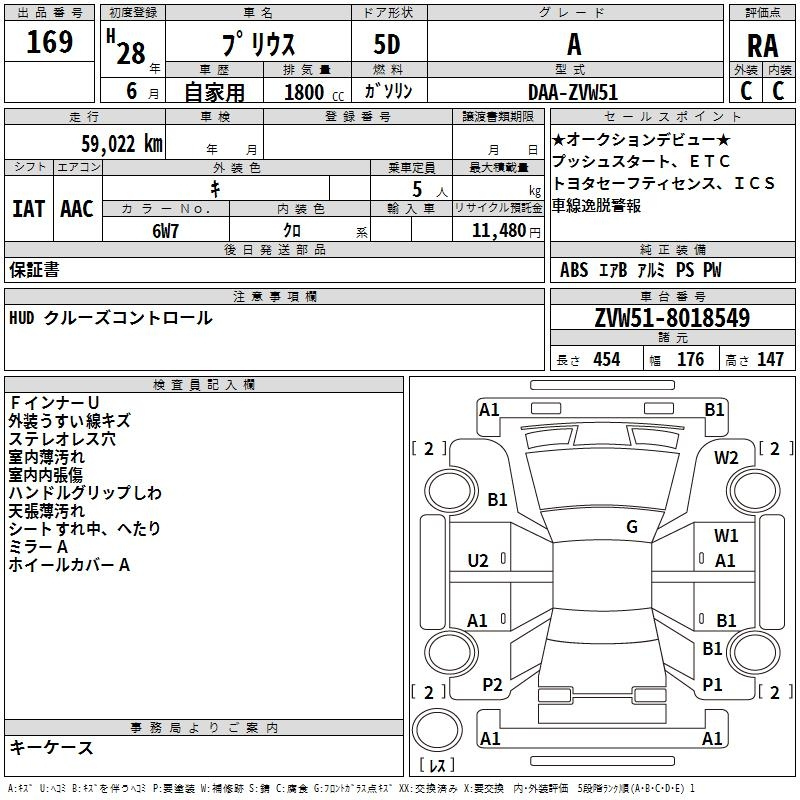Click the registration month 6 月

tap(142, 91)
